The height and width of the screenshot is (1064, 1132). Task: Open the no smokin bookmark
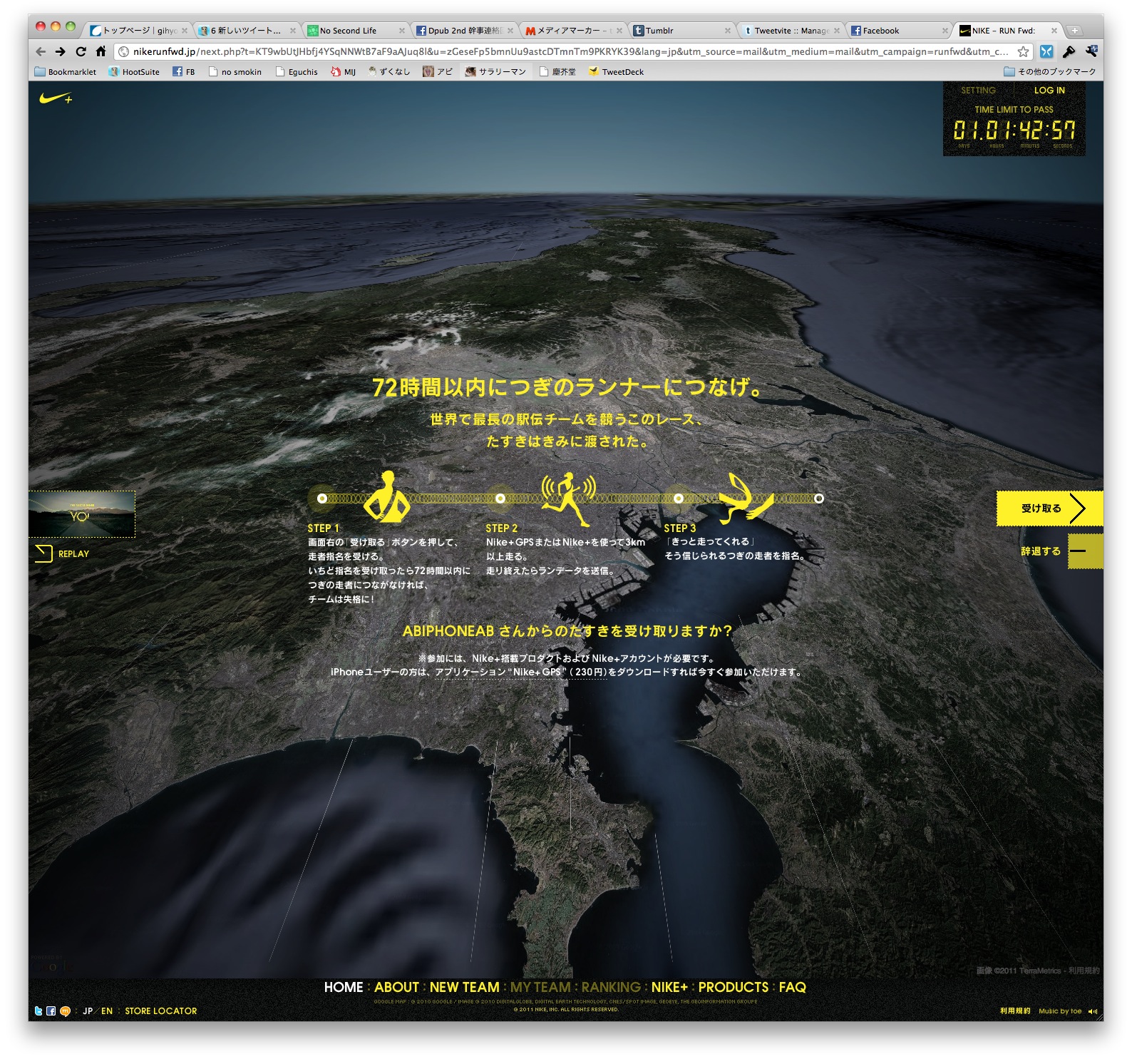click(x=235, y=71)
